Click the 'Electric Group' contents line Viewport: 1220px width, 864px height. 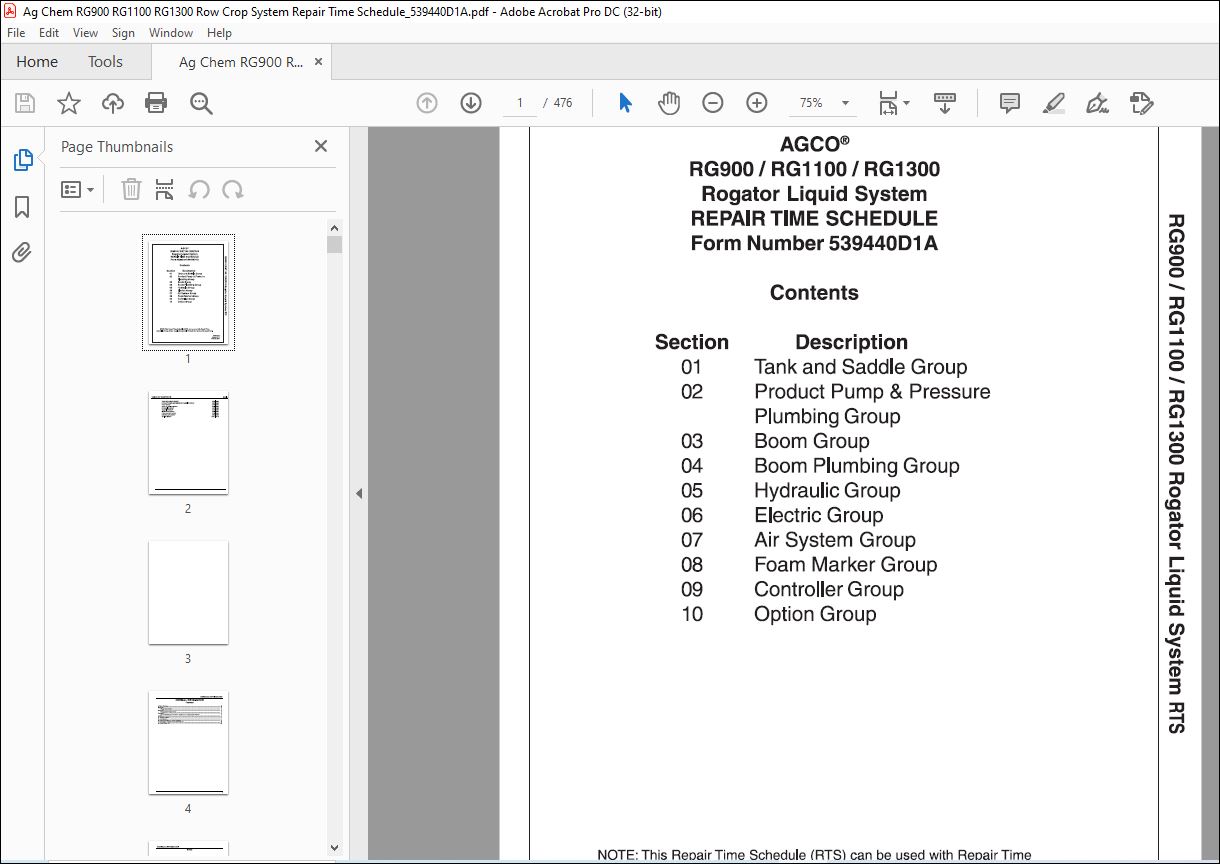[818, 515]
